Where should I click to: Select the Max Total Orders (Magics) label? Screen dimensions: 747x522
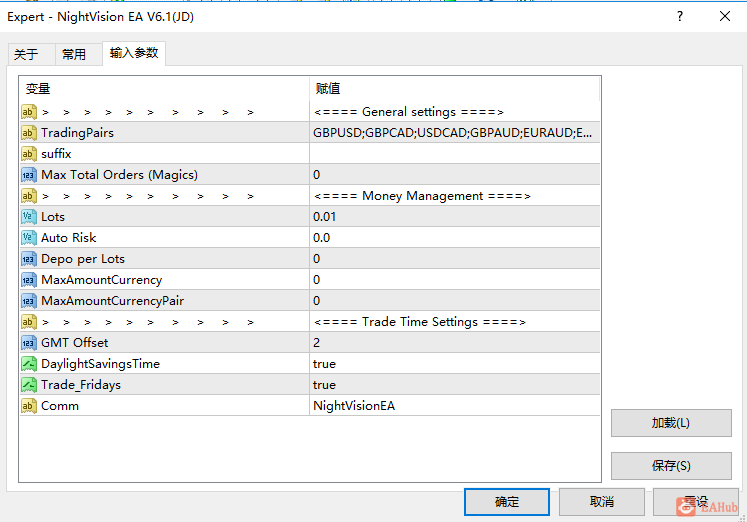click(119, 175)
